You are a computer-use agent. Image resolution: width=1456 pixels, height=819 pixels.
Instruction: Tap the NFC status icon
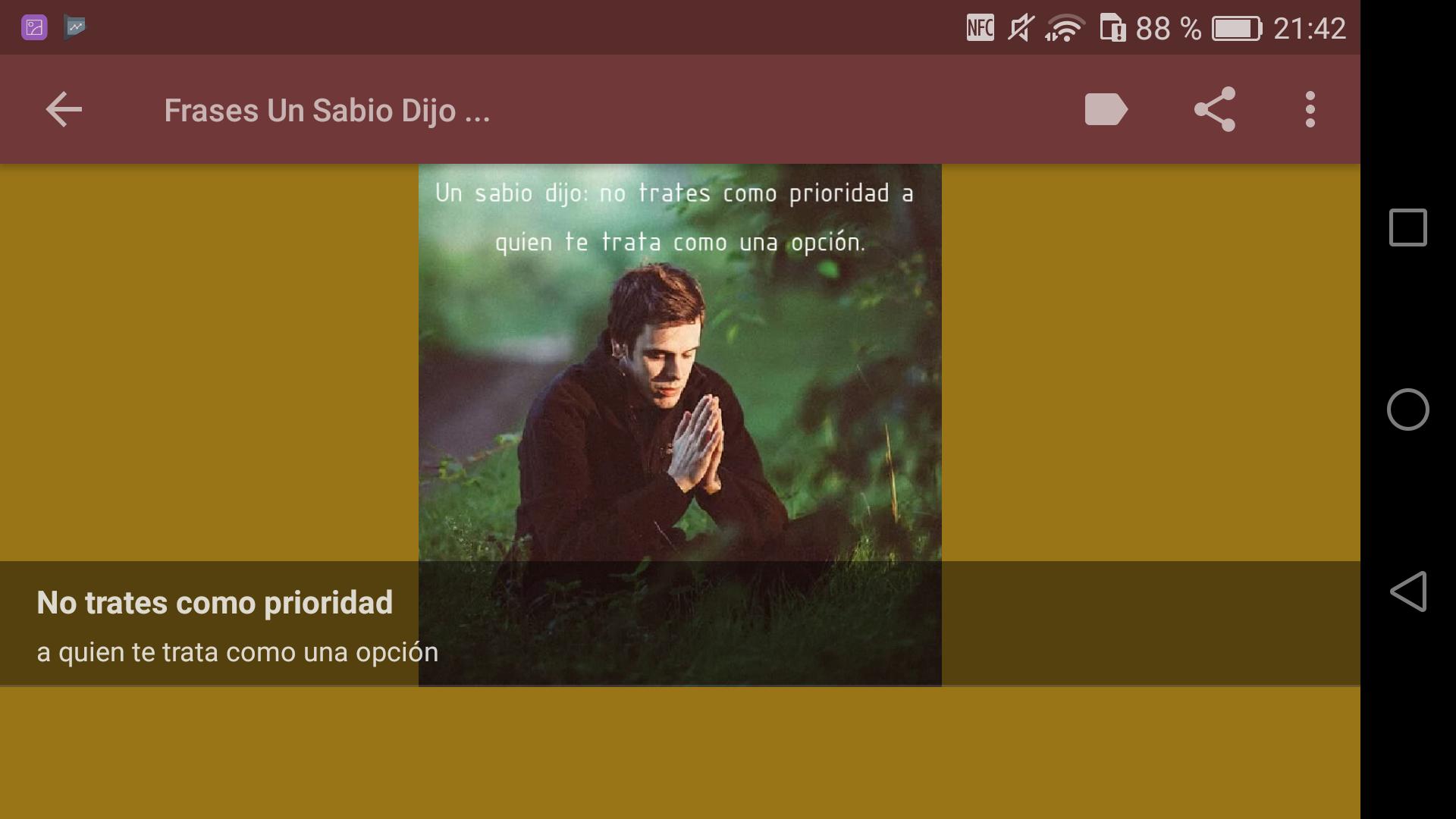(x=980, y=28)
